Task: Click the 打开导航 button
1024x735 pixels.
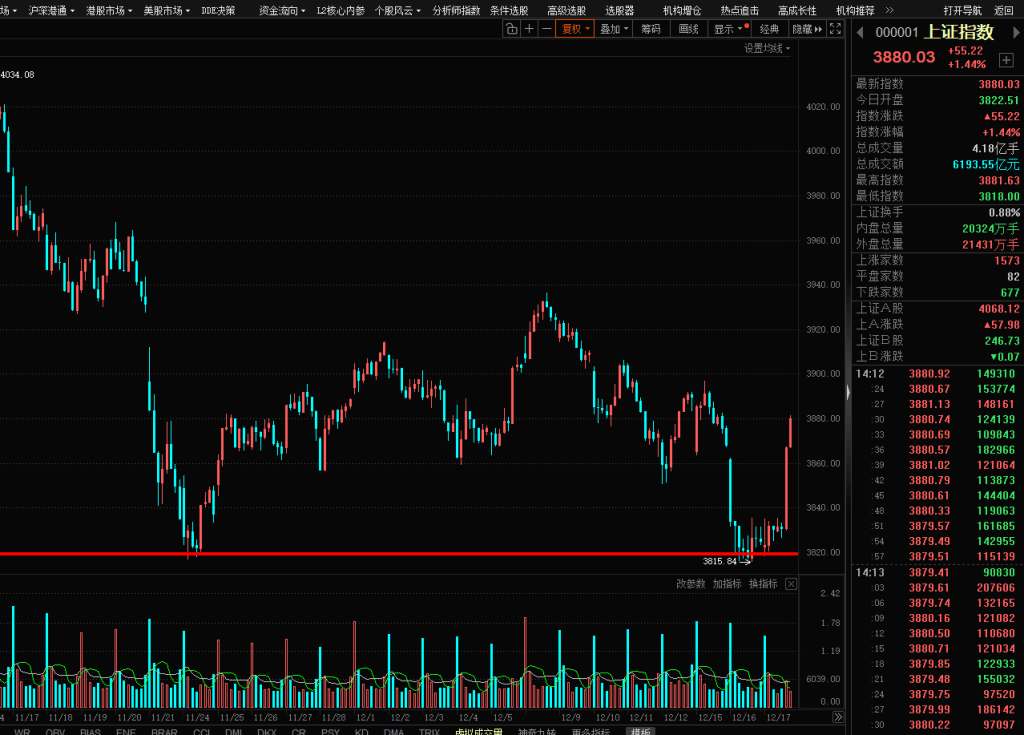Action: click(x=962, y=10)
